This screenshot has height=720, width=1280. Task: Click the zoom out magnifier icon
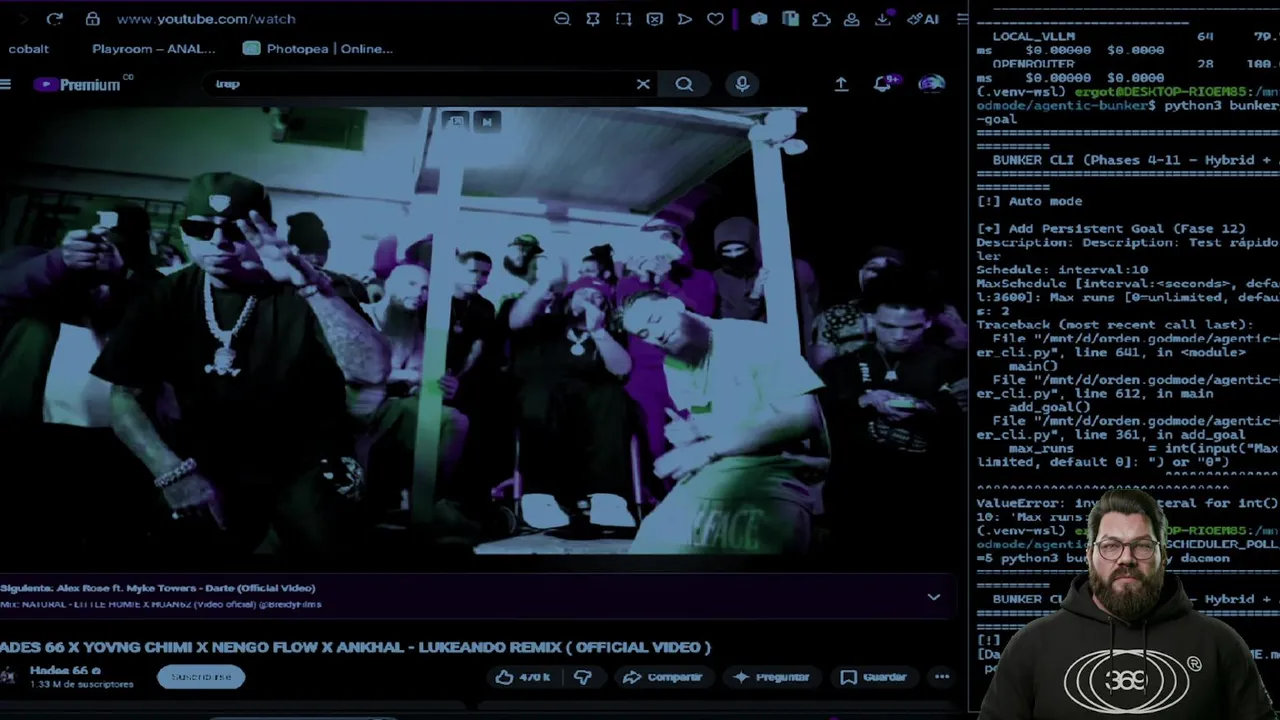click(562, 18)
